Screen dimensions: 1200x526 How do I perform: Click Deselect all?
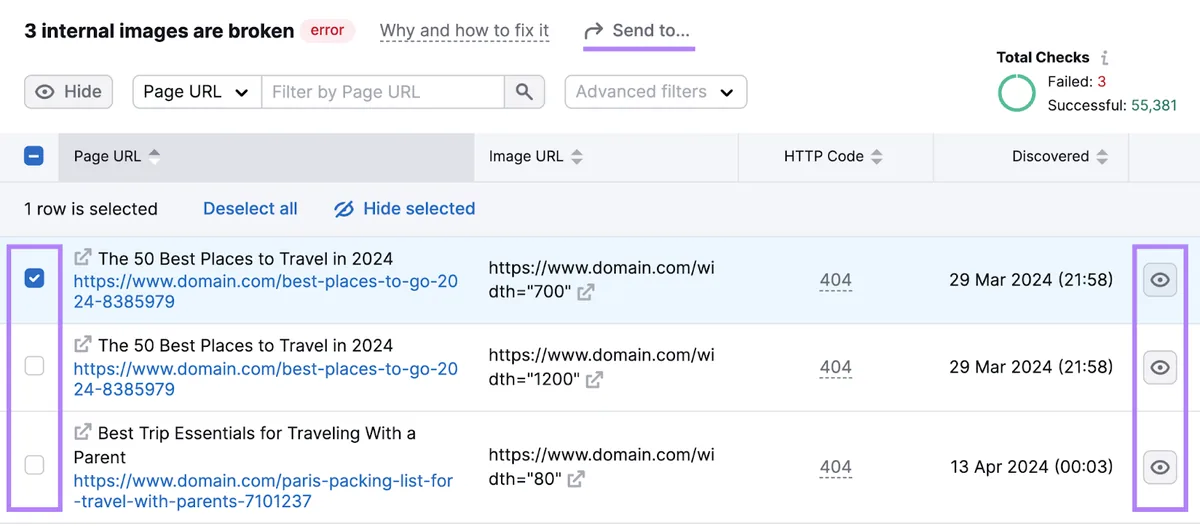click(250, 209)
